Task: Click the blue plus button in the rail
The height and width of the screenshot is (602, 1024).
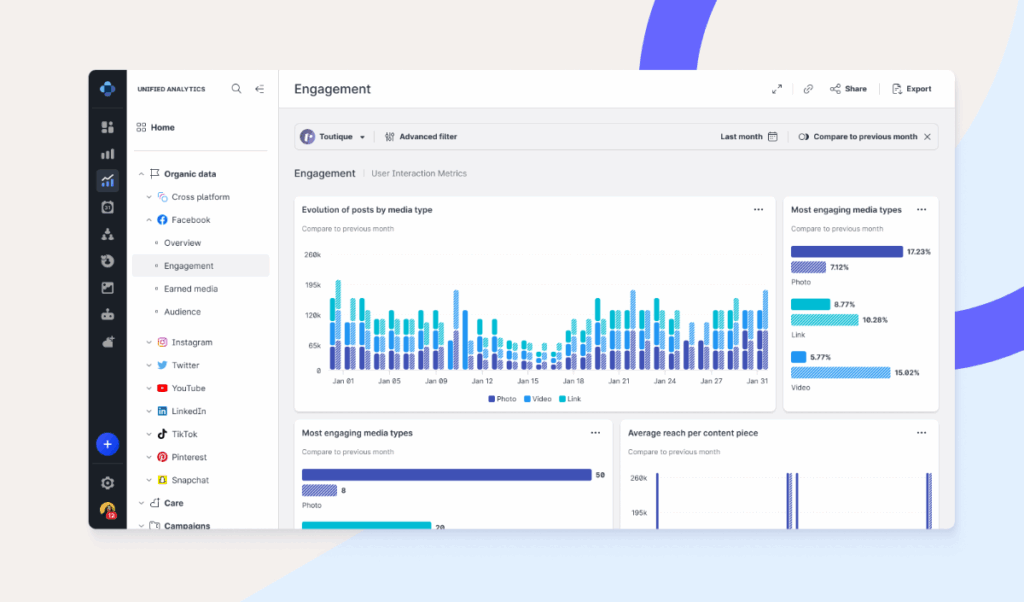Action: click(107, 444)
